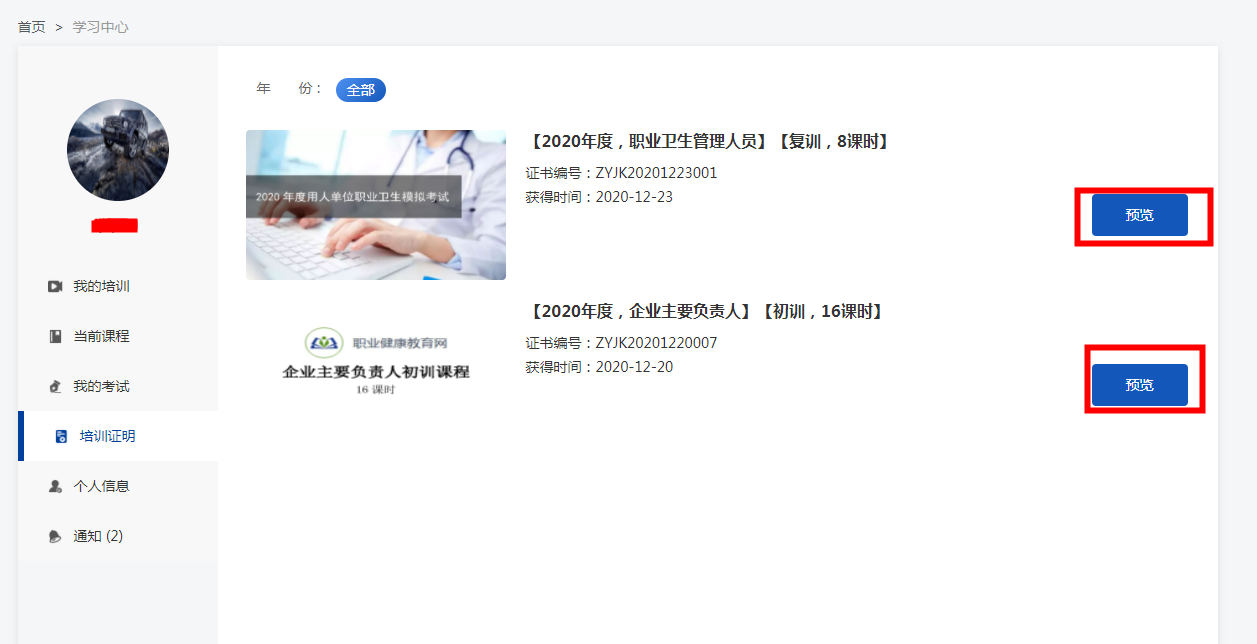Preview the 企业主要负责人 certificate
This screenshot has height=644, width=1257.
point(1139,385)
